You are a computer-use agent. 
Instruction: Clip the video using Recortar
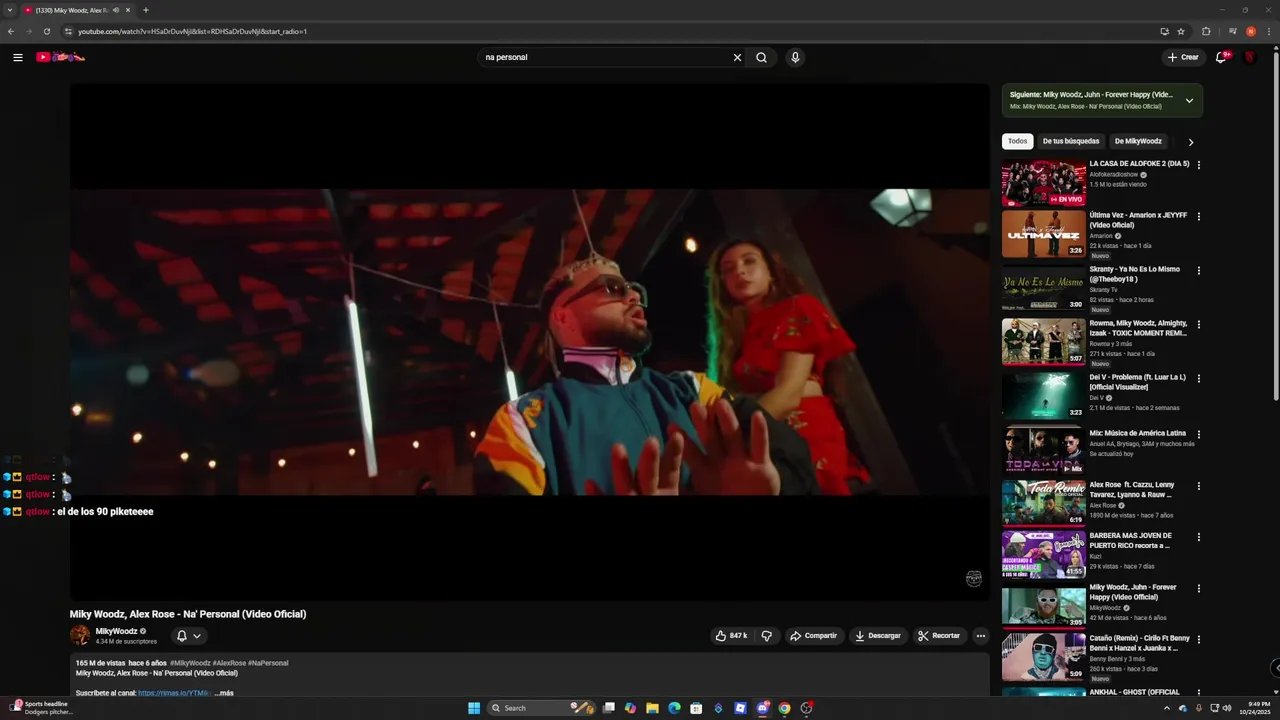coord(938,636)
